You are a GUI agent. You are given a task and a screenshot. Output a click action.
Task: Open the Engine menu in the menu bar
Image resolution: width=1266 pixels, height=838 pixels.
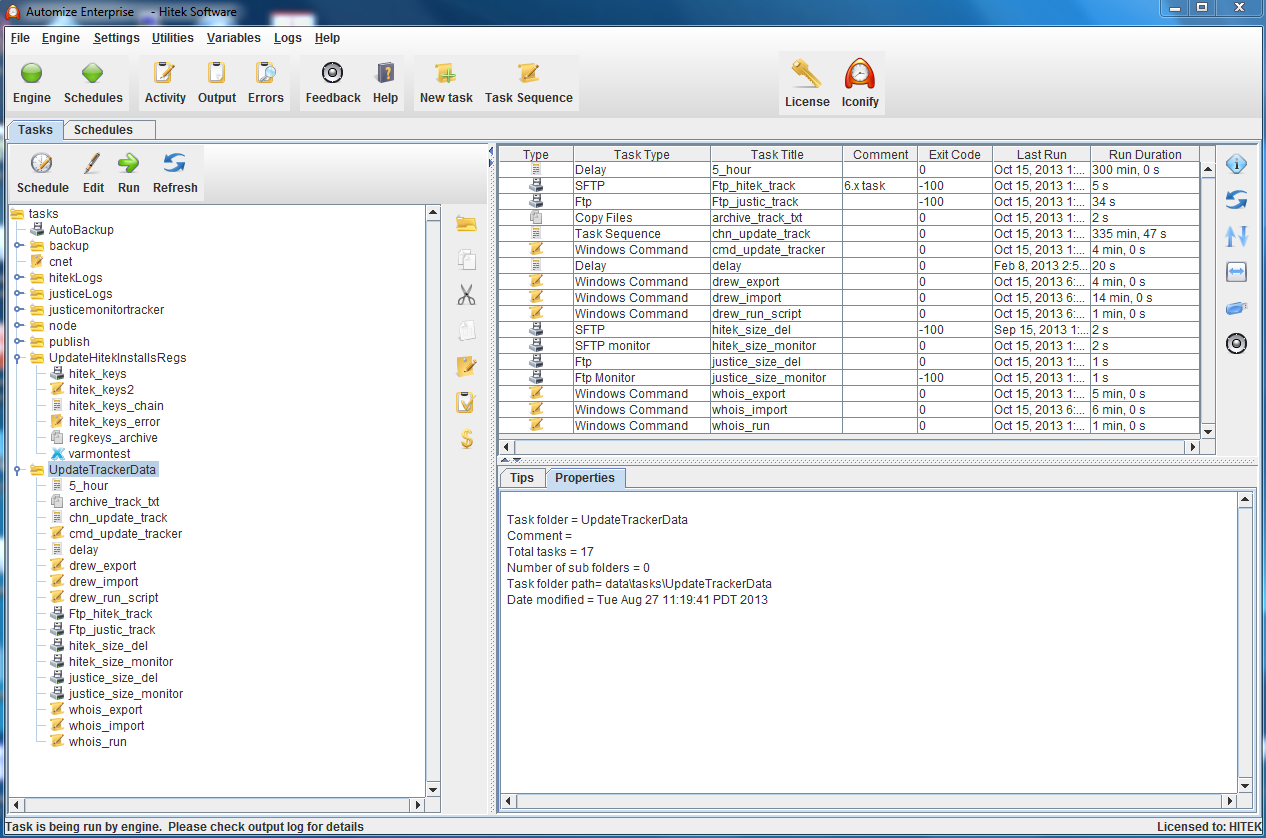click(61, 38)
